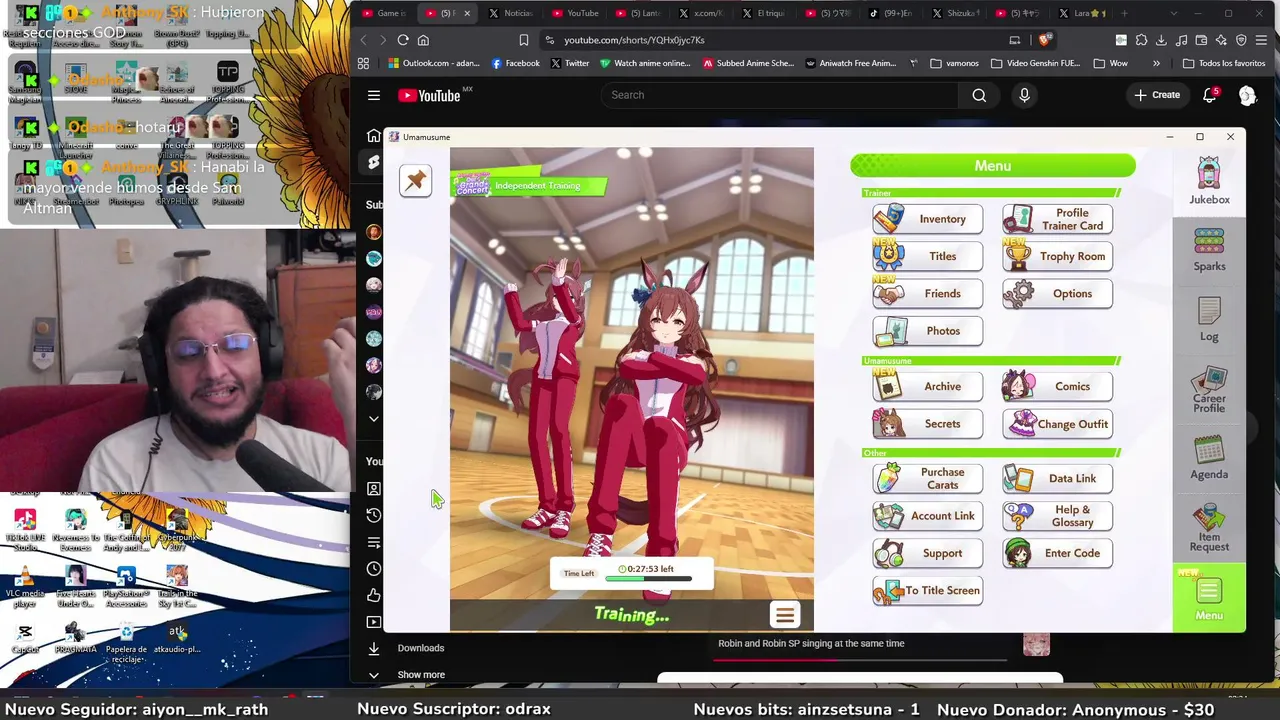Go to the browser home page

[423, 40]
